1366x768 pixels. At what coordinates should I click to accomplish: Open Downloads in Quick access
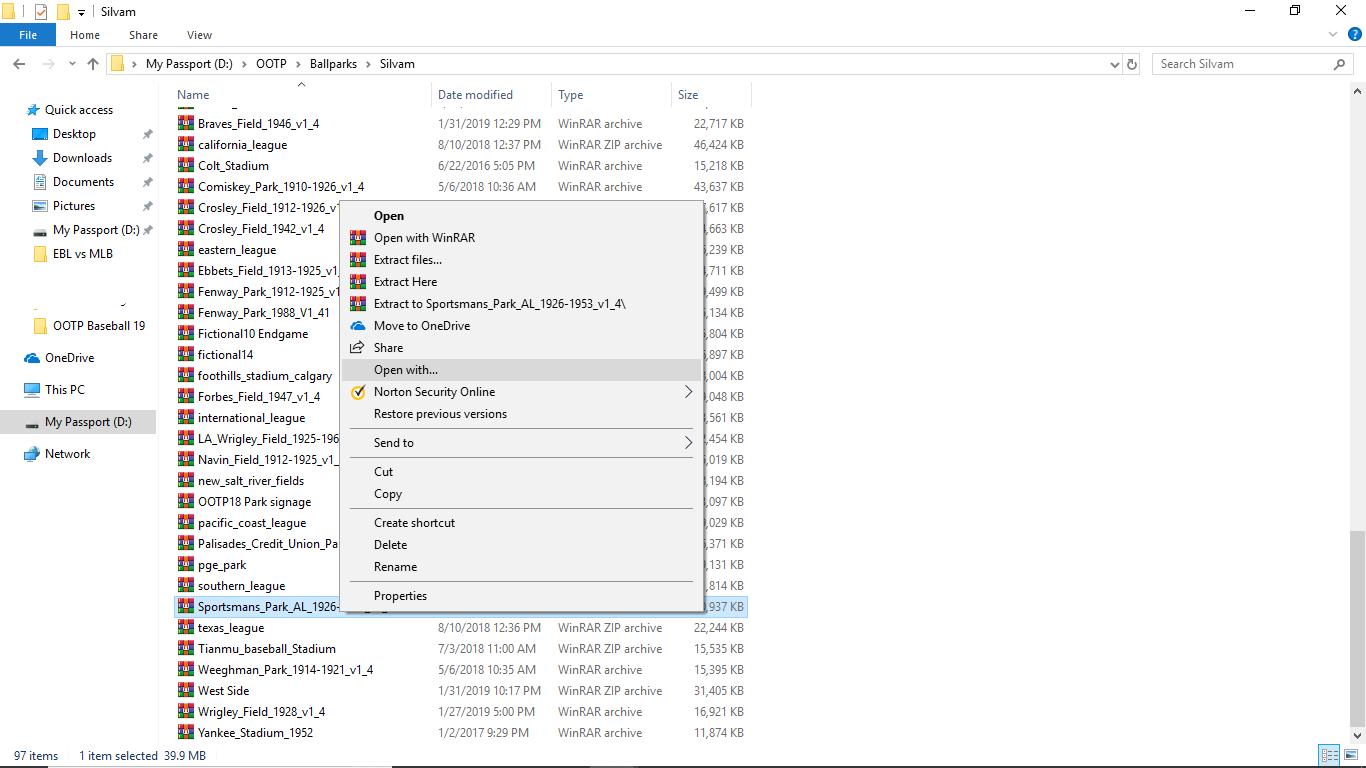(x=82, y=158)
